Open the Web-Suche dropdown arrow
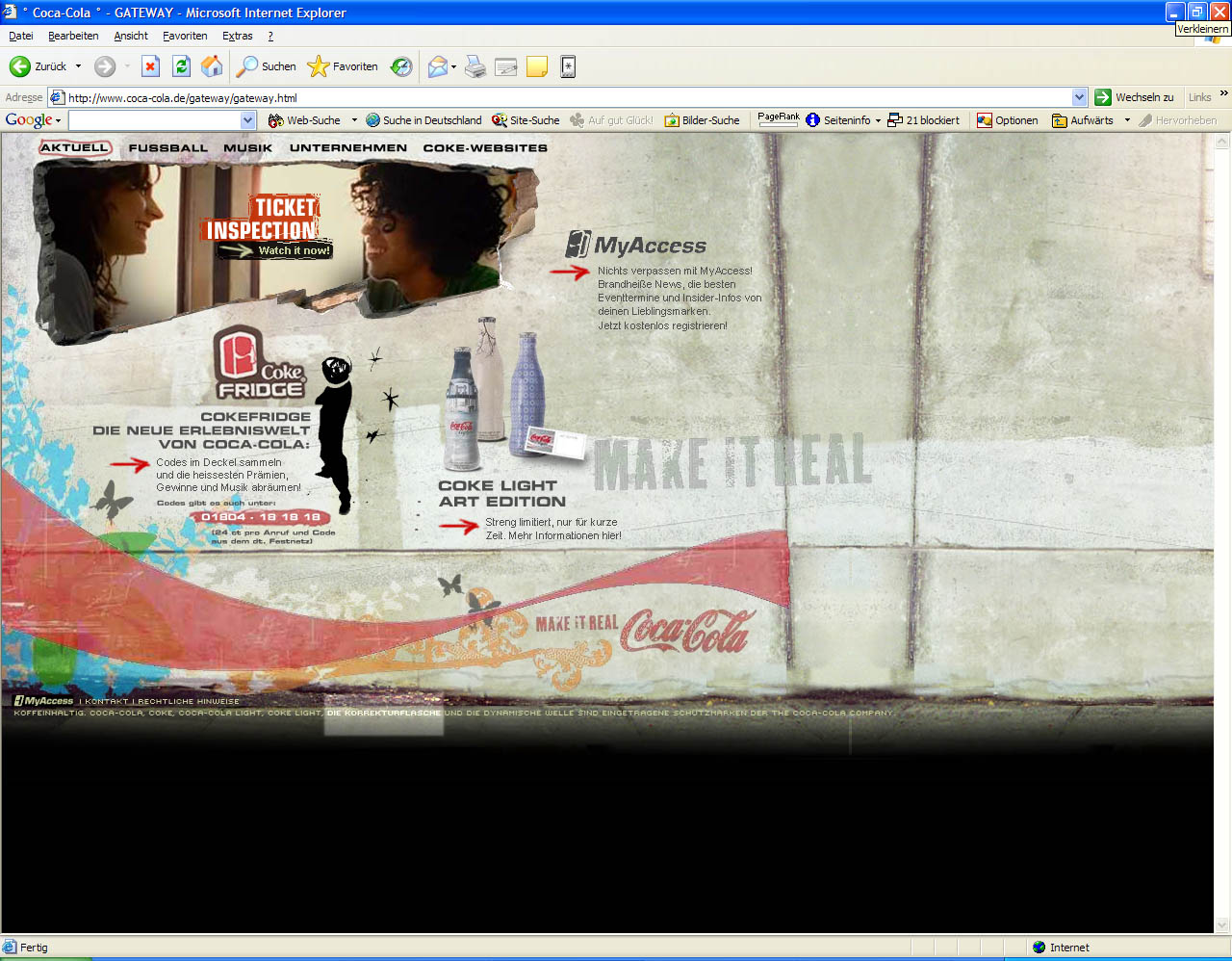 (354, 120)
